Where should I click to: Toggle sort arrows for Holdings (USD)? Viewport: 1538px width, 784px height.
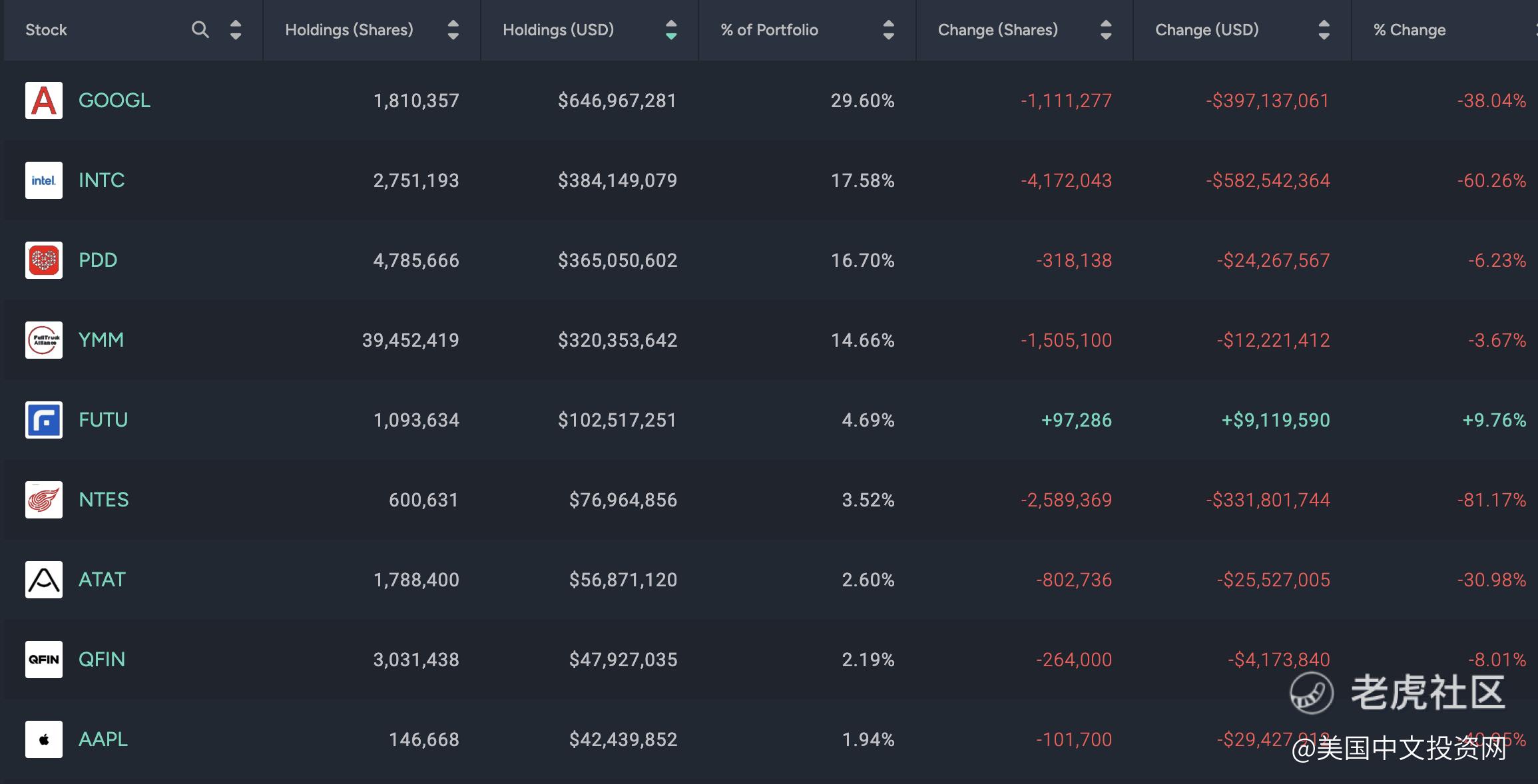tap(671, 29)
